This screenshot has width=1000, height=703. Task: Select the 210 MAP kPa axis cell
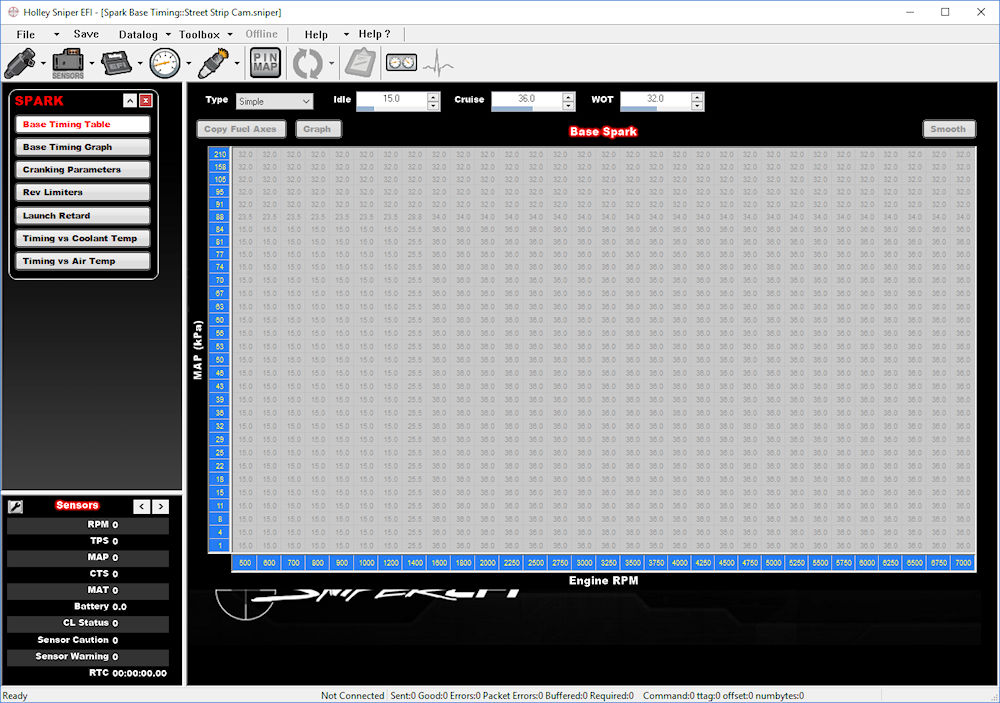point(219,154)
